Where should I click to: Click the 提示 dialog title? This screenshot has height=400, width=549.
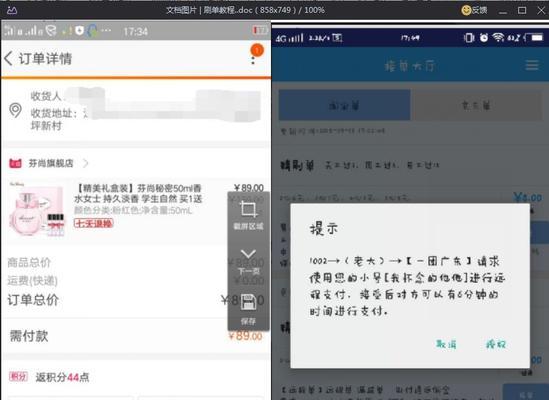(324, 228)
